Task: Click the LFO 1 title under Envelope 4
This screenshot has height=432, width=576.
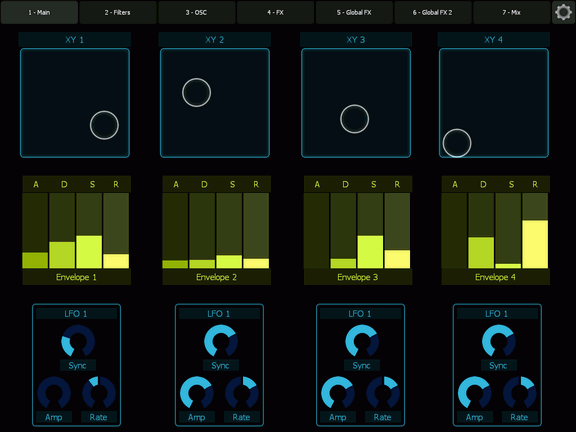Action: coord(497,313)
